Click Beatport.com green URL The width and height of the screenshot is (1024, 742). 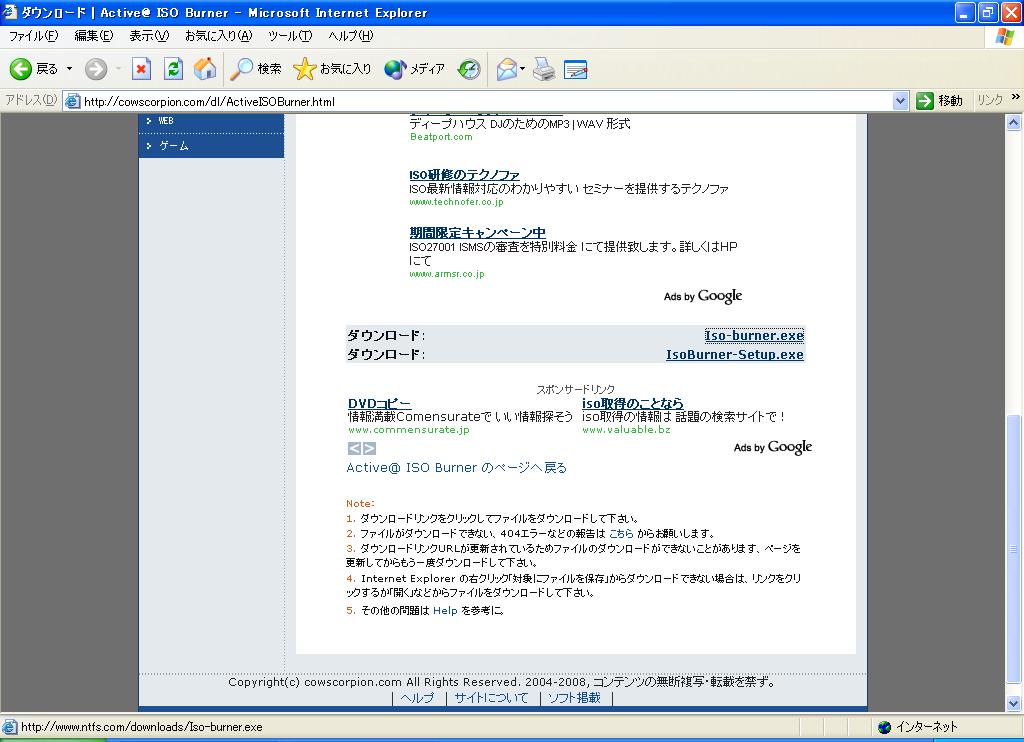point(441,137)
